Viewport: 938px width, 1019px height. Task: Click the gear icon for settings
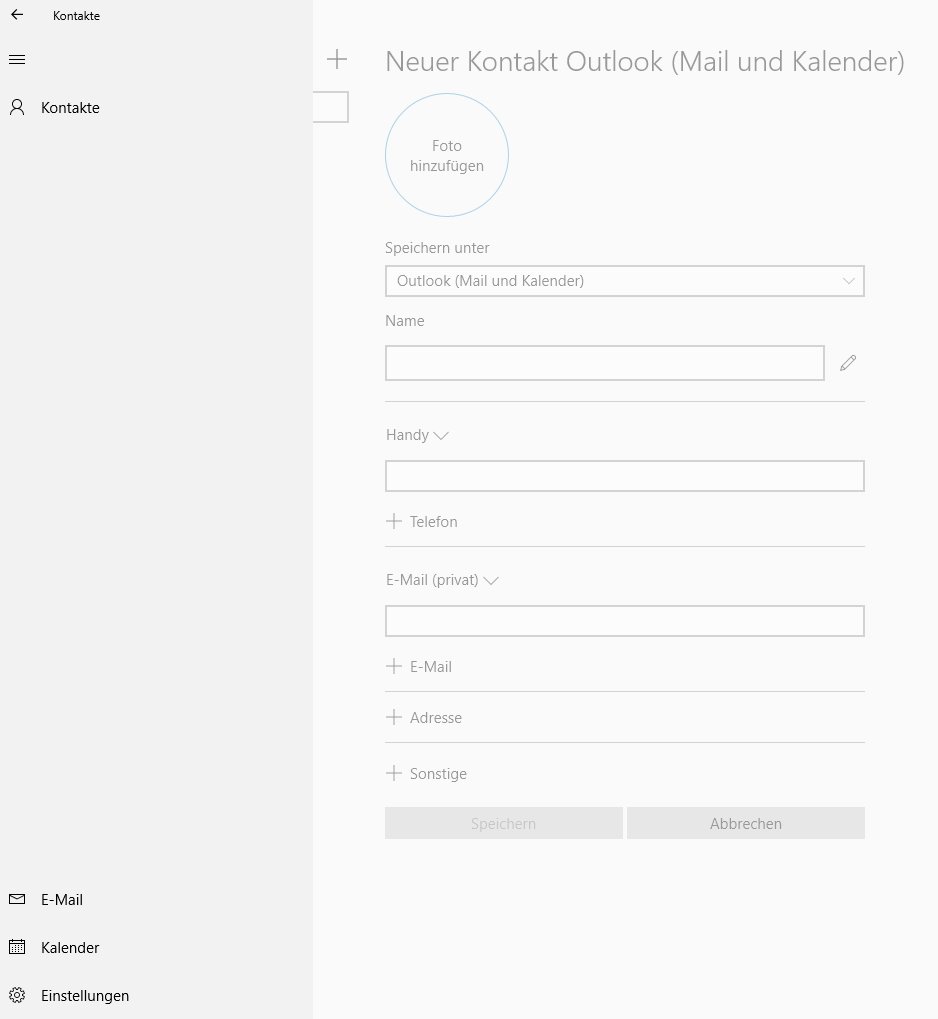point(17,995)
